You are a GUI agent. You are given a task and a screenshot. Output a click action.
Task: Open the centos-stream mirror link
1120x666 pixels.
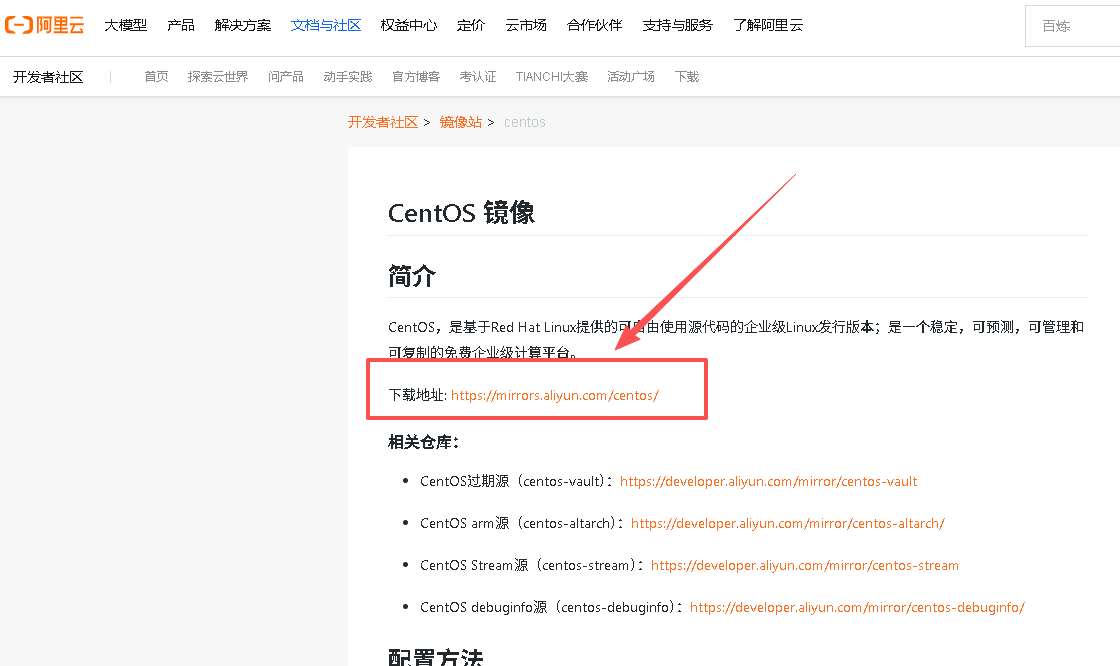pyautogui.click(x=805, y=565)
